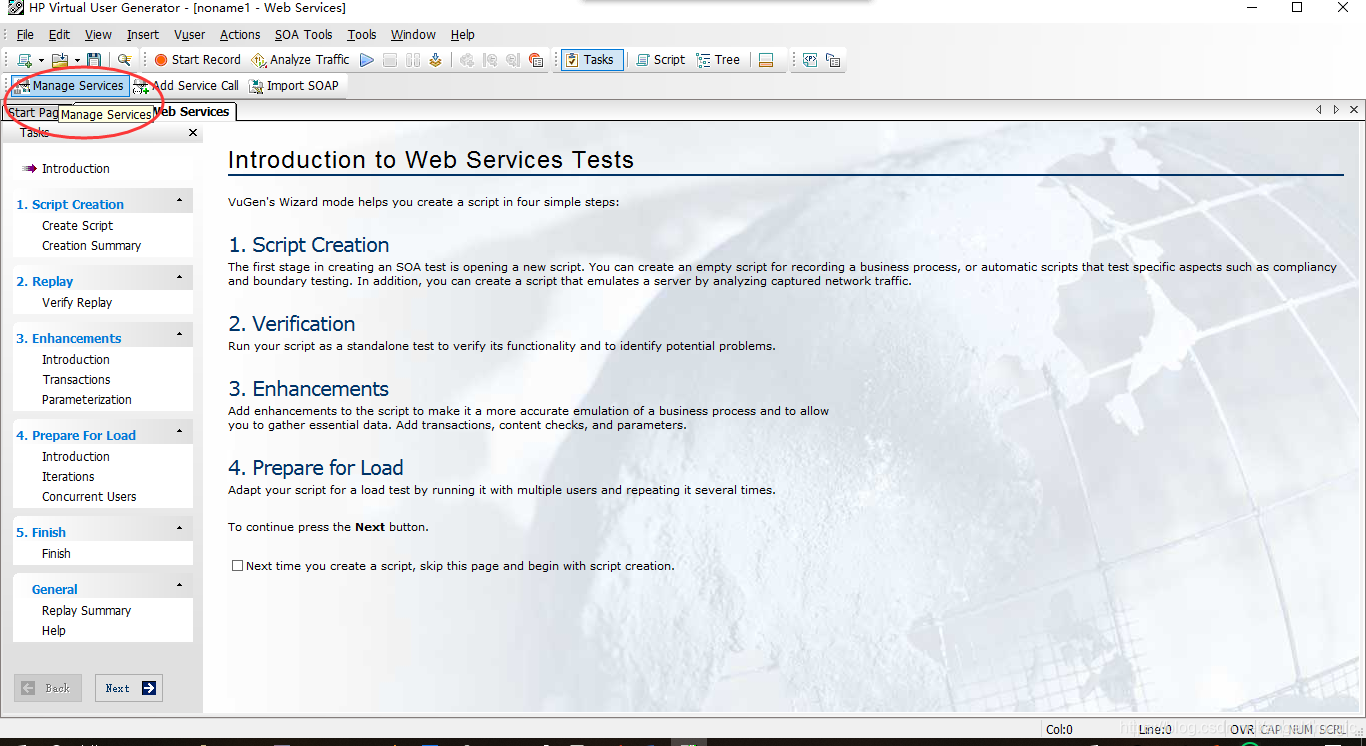Click Add Service Call button
This screenshot has width=1366, height=746.
pyautogui.click(x=186, y=86)
